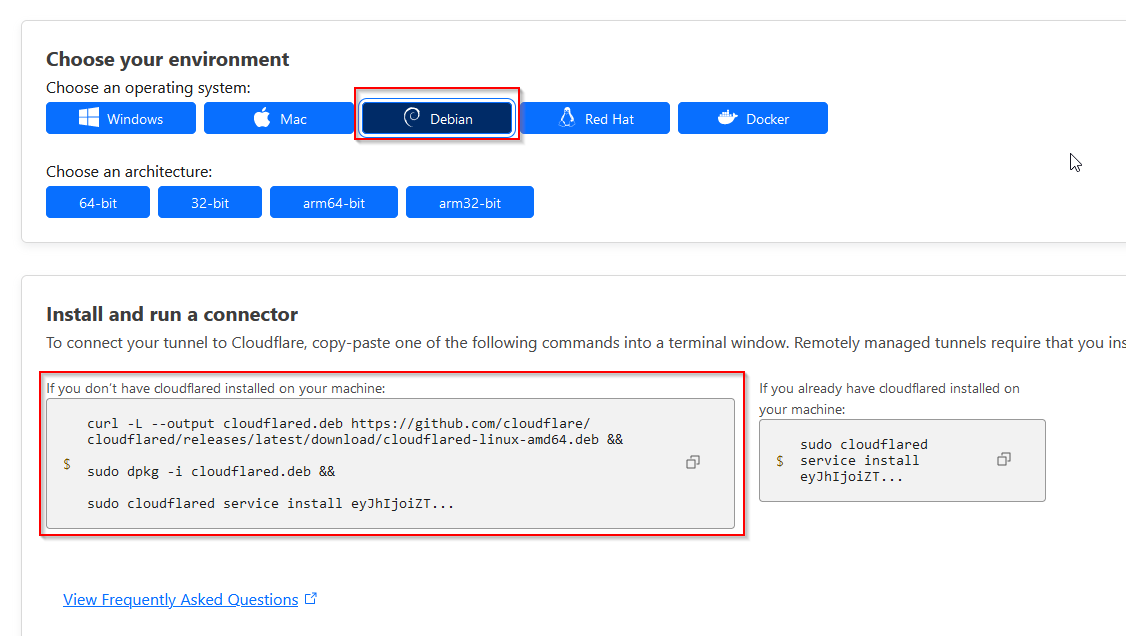This screenshot has height=636, width=1126.
Task: Click the Install and run a connector heading
Action: (172, 314)
